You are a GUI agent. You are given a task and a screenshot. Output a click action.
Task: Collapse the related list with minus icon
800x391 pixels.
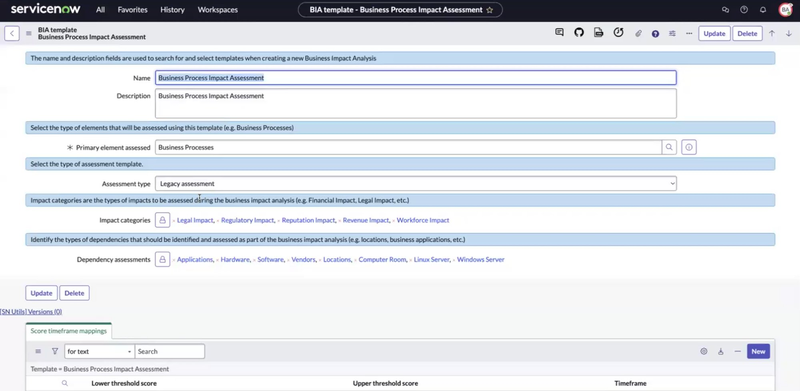click(x=738, y=351)
